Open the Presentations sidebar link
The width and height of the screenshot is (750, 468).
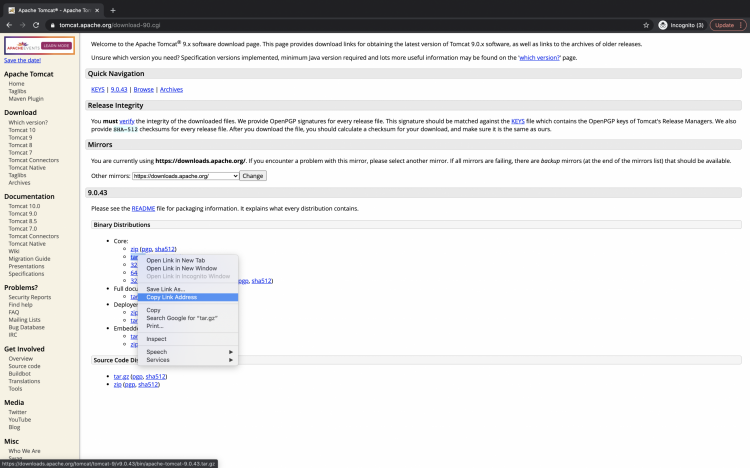(26, 267)
